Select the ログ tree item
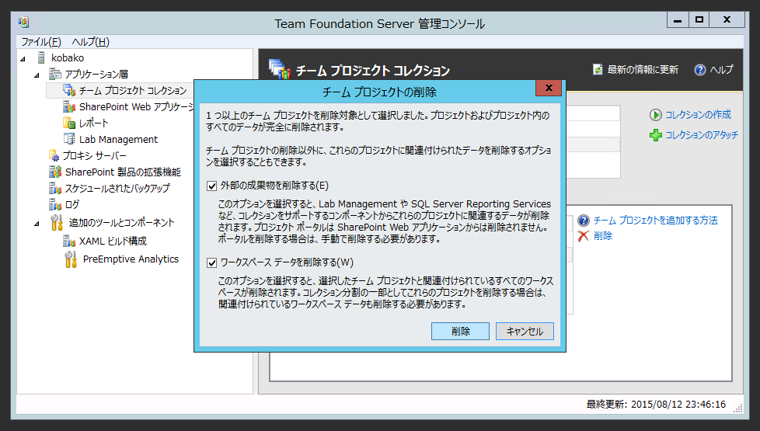Viewport: 760px width, 431px height. tap(72, 205)
